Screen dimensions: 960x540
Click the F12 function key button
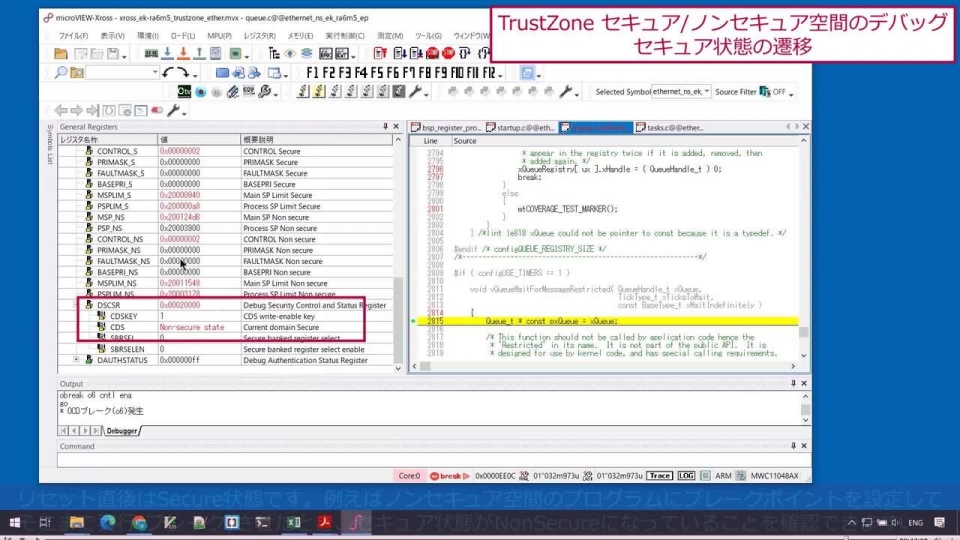click(489, 73)
